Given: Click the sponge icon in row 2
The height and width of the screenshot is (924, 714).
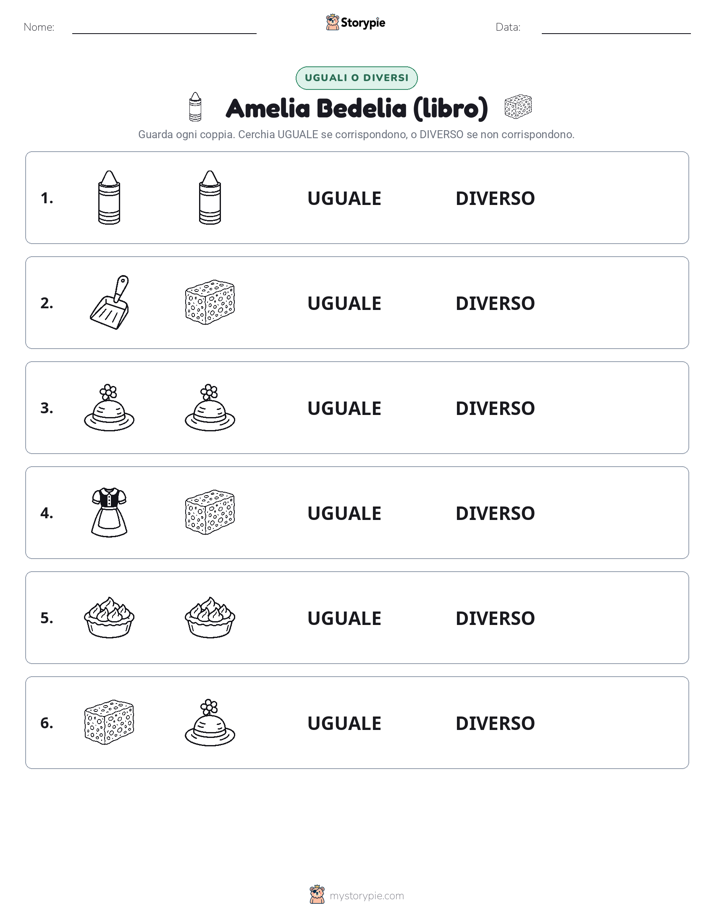Looking at the screenshot, I should point(210,302).
